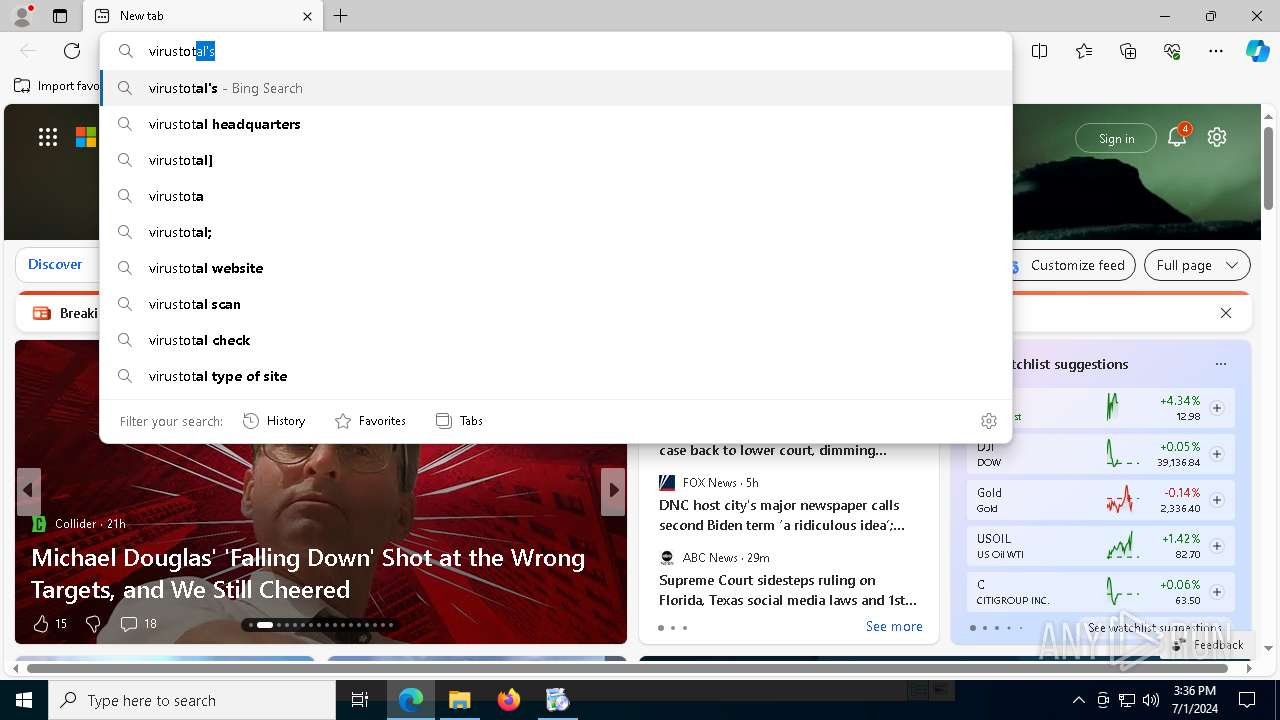Open Import favorites bookmark bar item
This screenshot has height=720, width=1280.
pos(56,86)
